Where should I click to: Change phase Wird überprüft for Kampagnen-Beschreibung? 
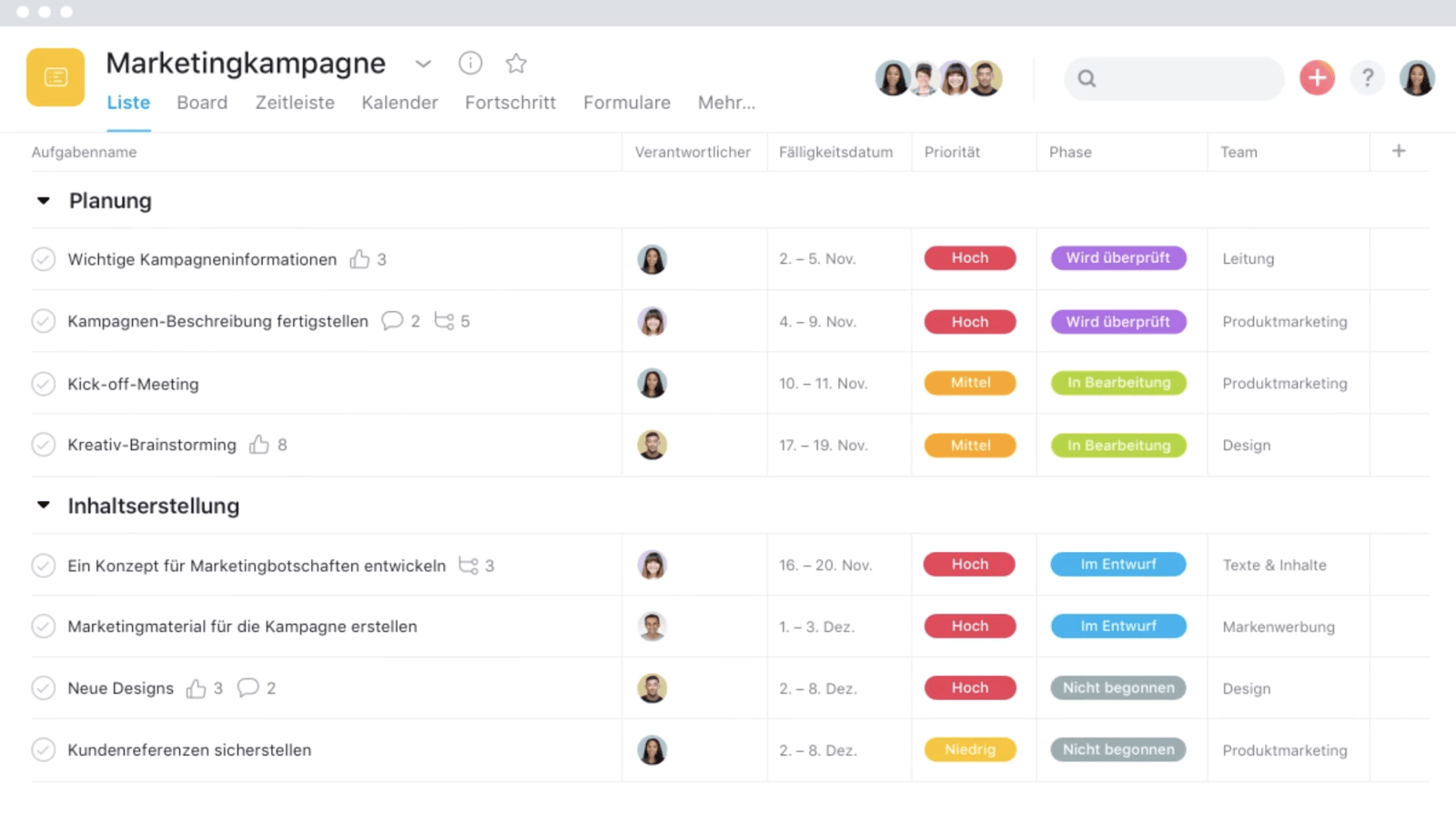(x=1118, y=322)
